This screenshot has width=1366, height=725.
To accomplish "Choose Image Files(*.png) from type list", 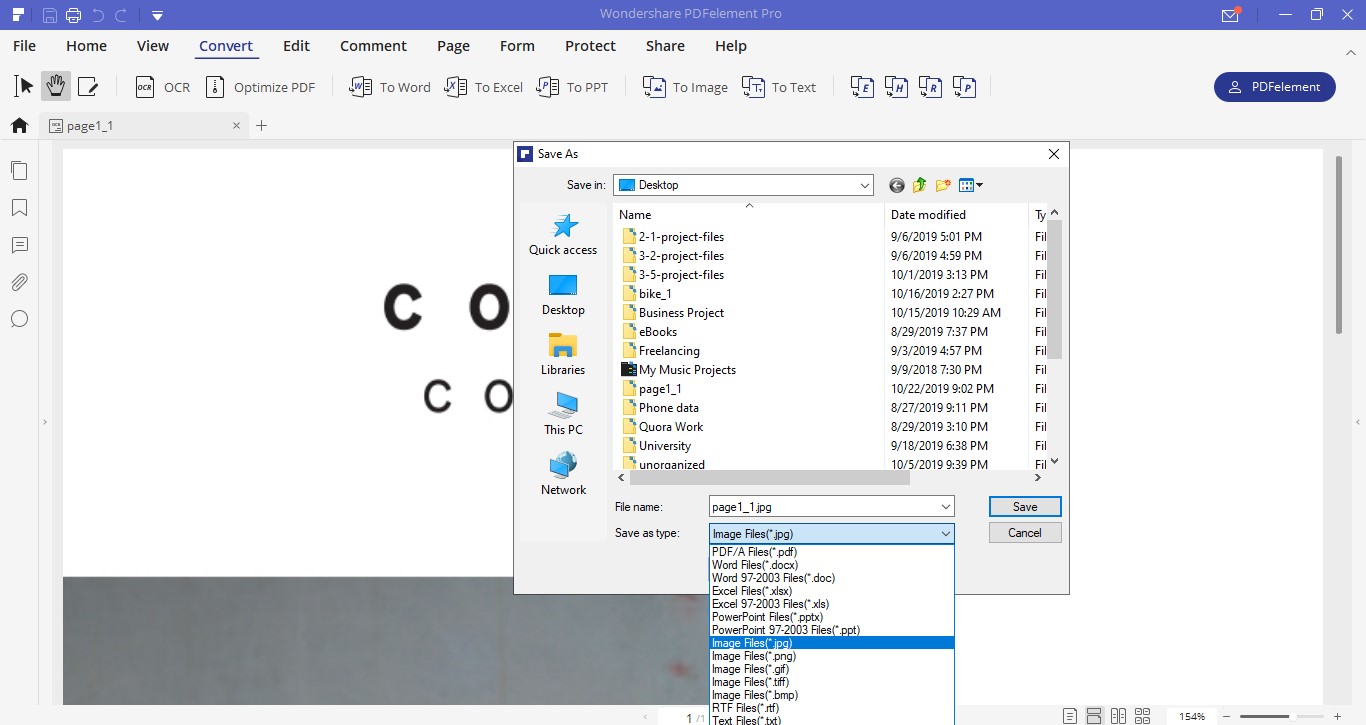I will (x=832, y=656).
